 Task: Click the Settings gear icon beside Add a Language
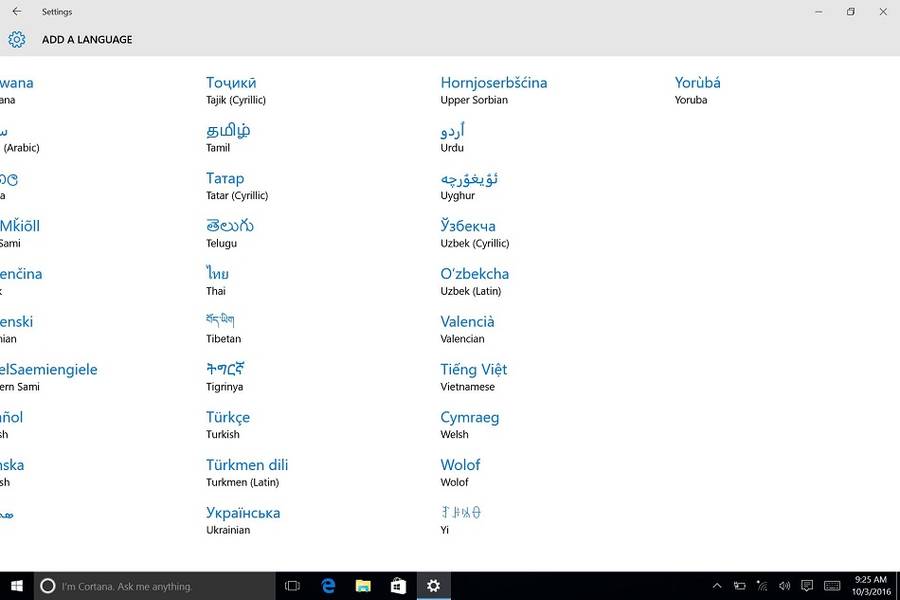click(17, 40)
